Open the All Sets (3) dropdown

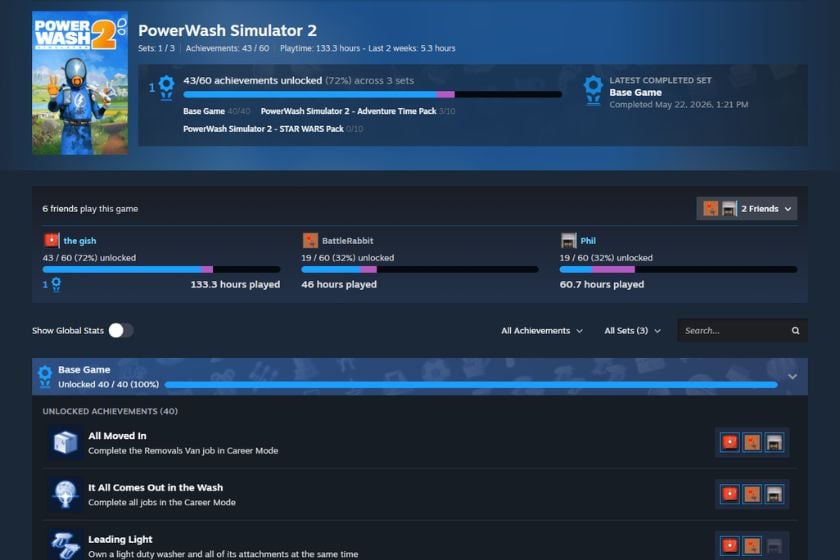point(632,331)
